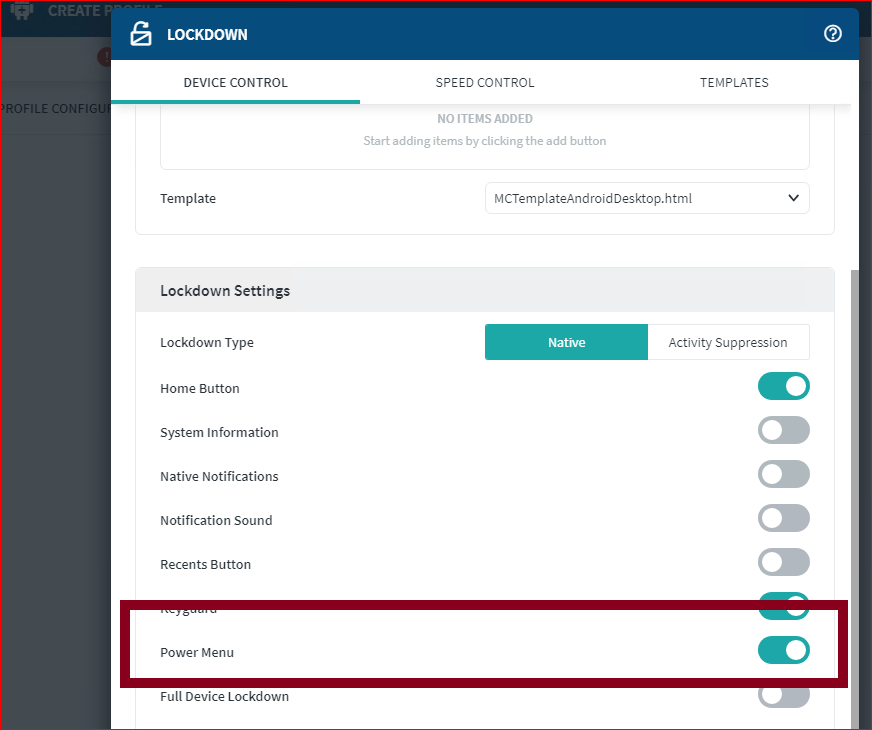Toggle the Keyguard switch

coord(783,603)
